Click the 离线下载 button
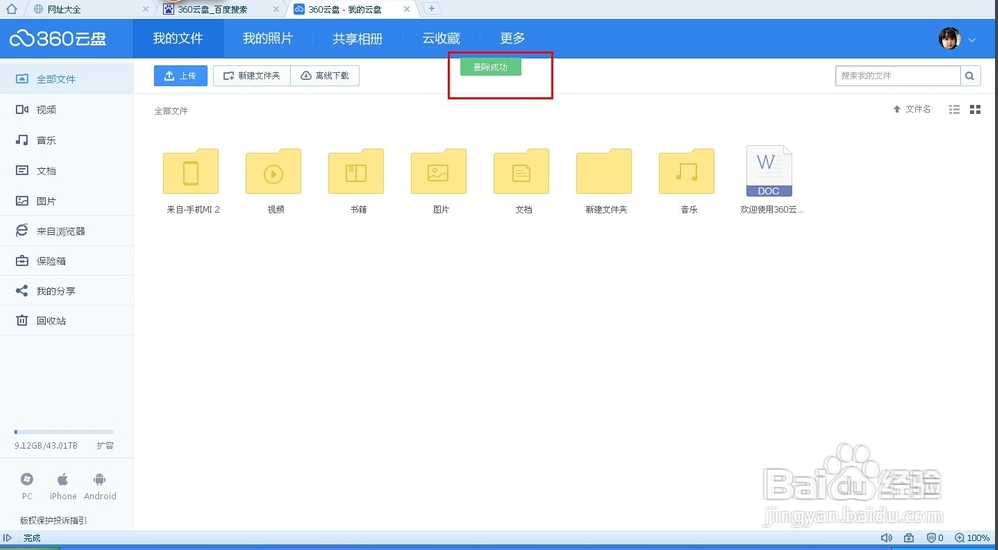The width and height of the screenshot is (998, 550). 325,75
